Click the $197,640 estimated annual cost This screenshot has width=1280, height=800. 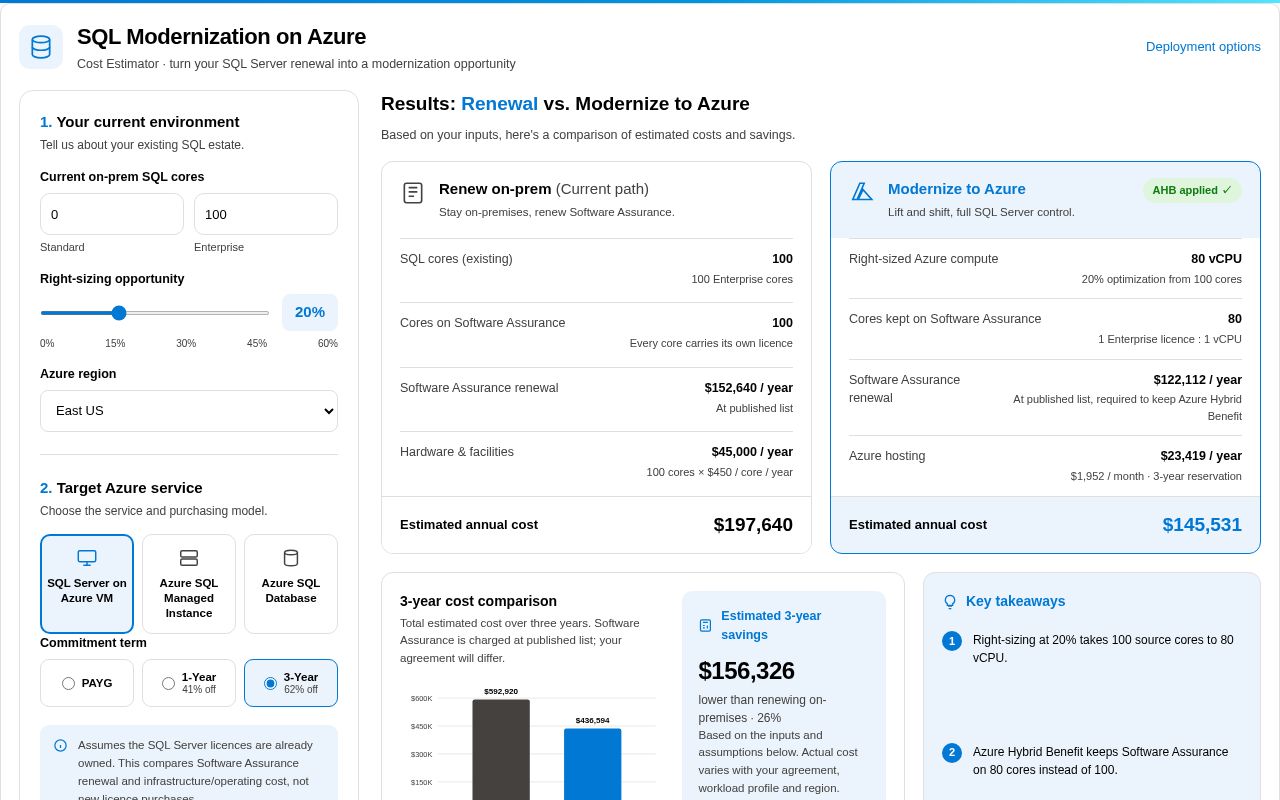click(753, 525)
